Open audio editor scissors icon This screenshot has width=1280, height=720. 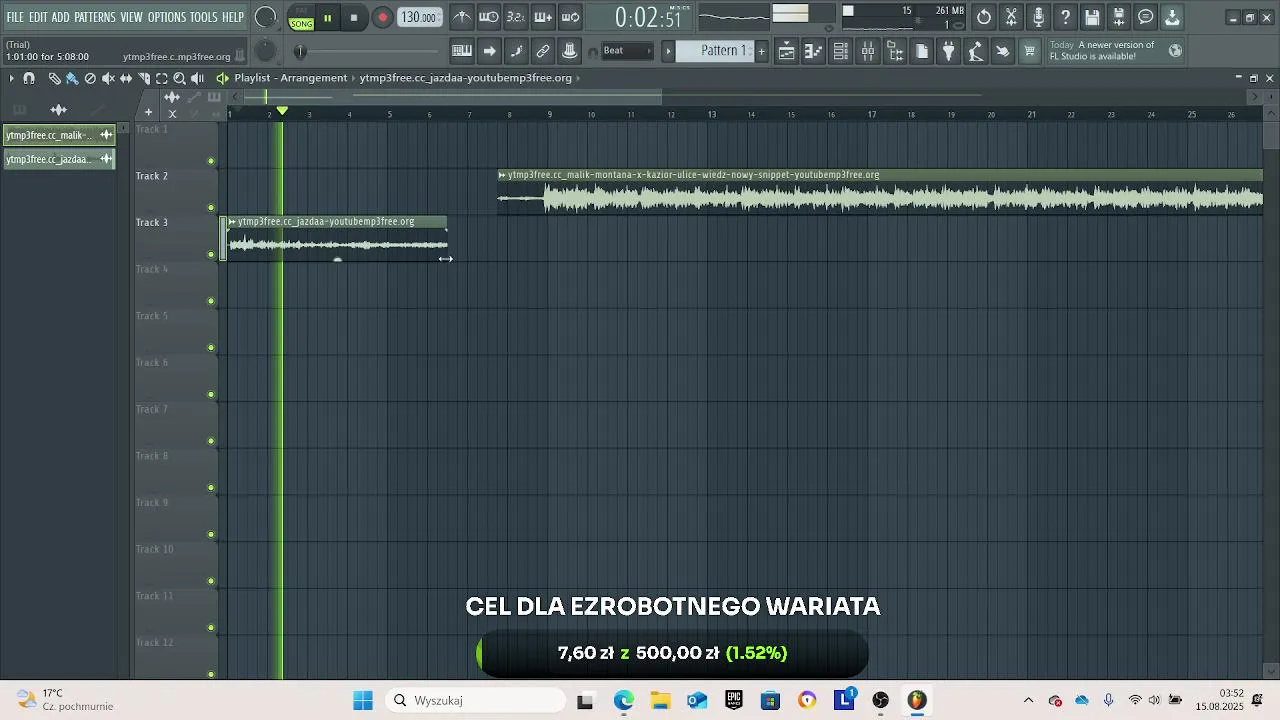coord(1011,17)
